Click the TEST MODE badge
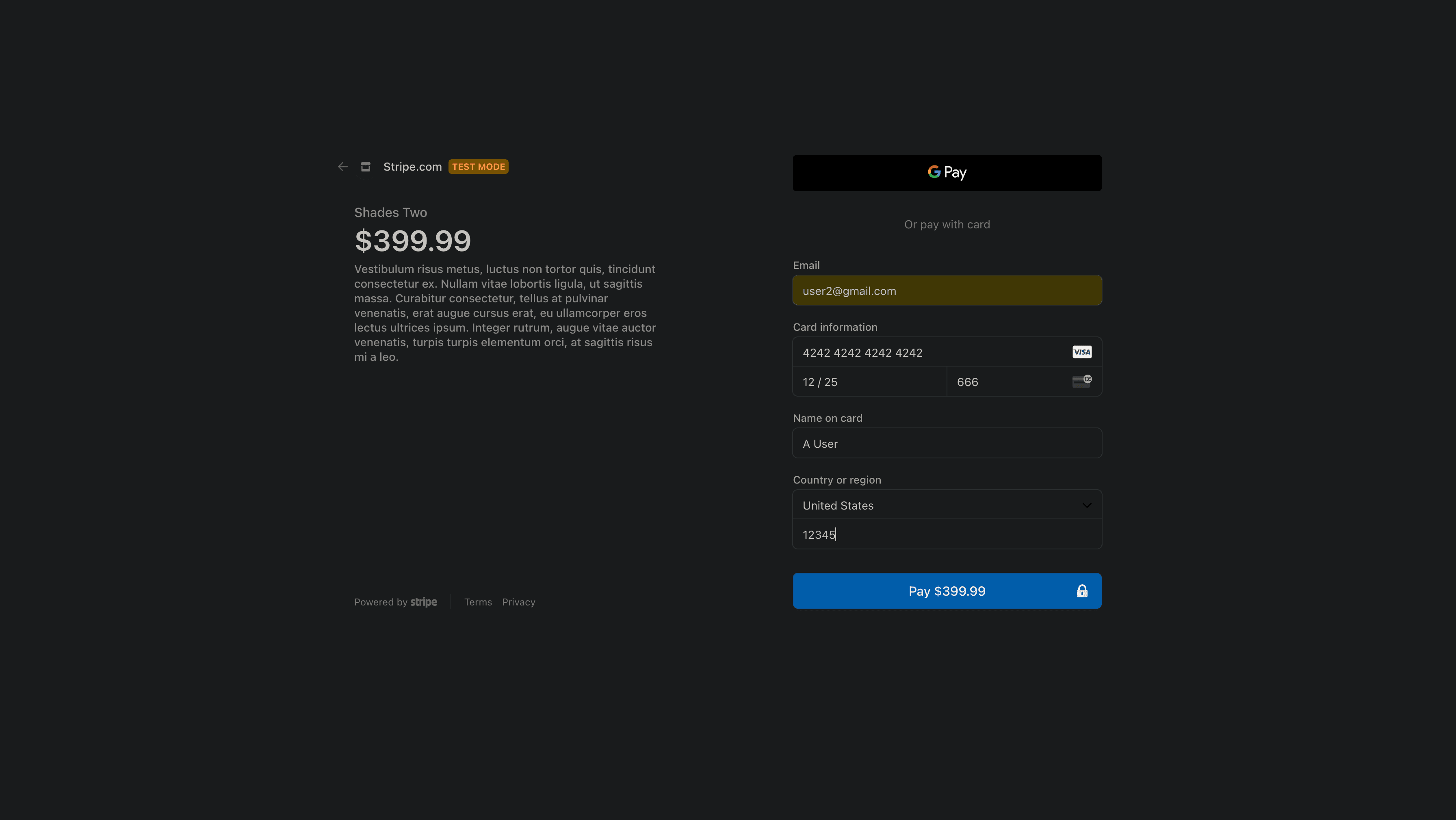The image size is (1456, 820). [x=478, y=166]
